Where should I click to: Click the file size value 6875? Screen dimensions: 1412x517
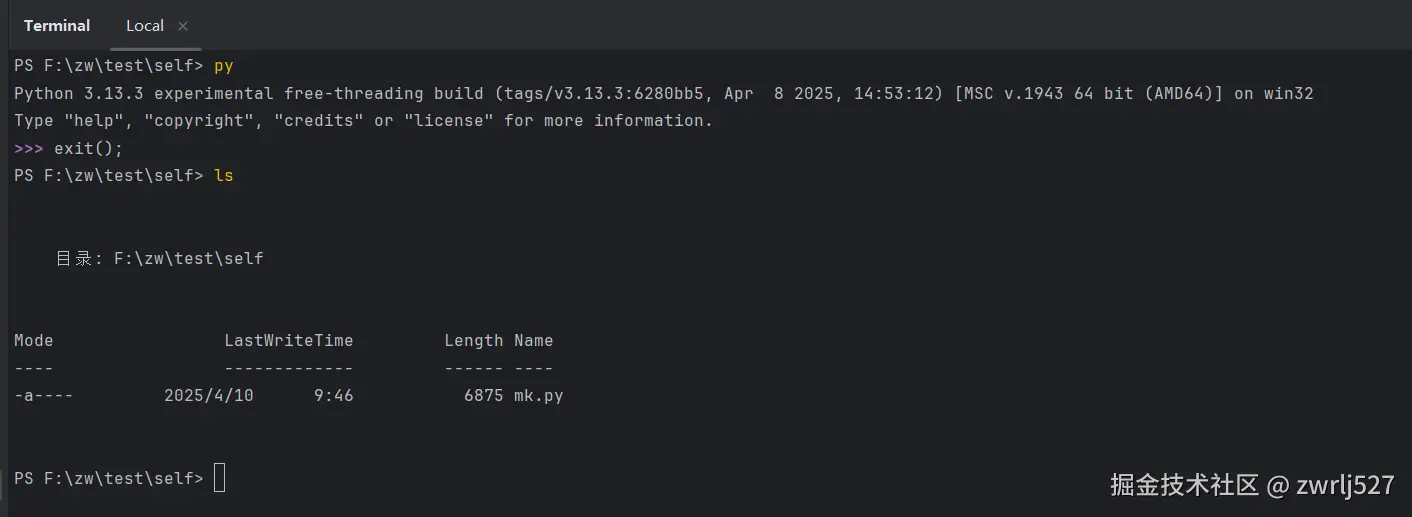click(483, 395)
